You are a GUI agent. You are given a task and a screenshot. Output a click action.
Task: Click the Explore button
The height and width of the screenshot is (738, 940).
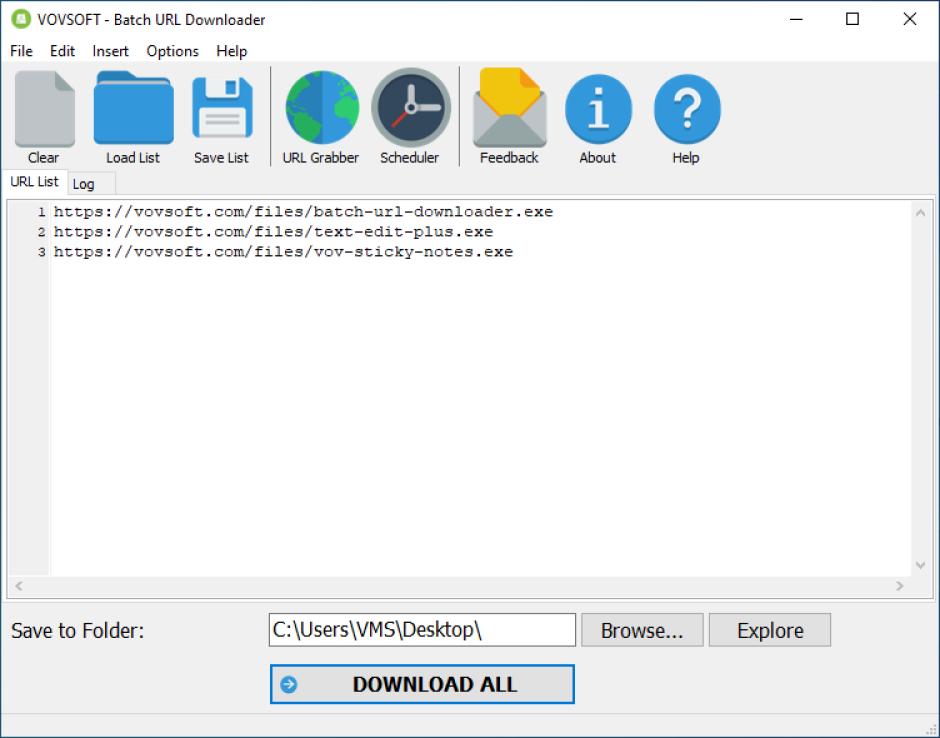(770, 630)
